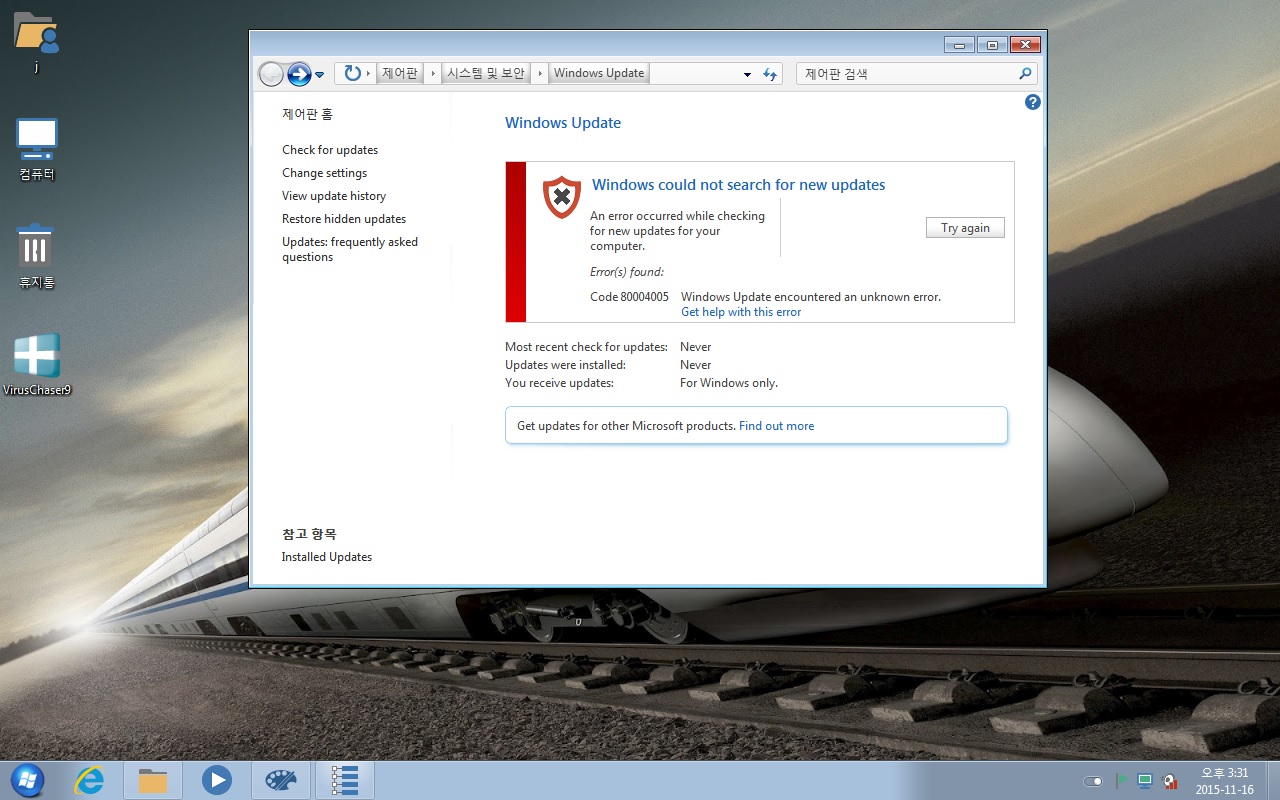Click Get help with this error
The image size is (1280, 800).
(741, 312)
